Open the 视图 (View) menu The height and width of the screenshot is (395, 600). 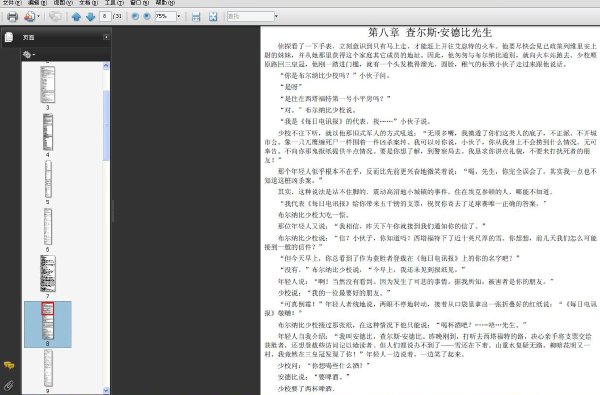point(63,3)
